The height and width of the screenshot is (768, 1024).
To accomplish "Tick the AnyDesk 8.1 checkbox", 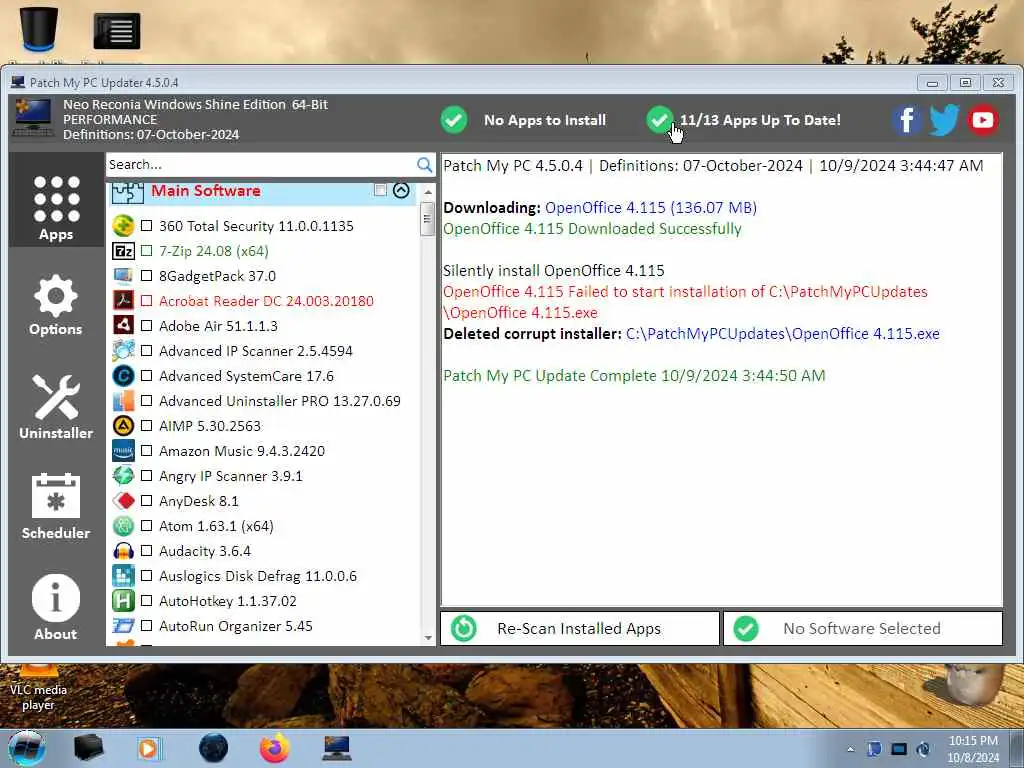I will click(x=147, y=501).
